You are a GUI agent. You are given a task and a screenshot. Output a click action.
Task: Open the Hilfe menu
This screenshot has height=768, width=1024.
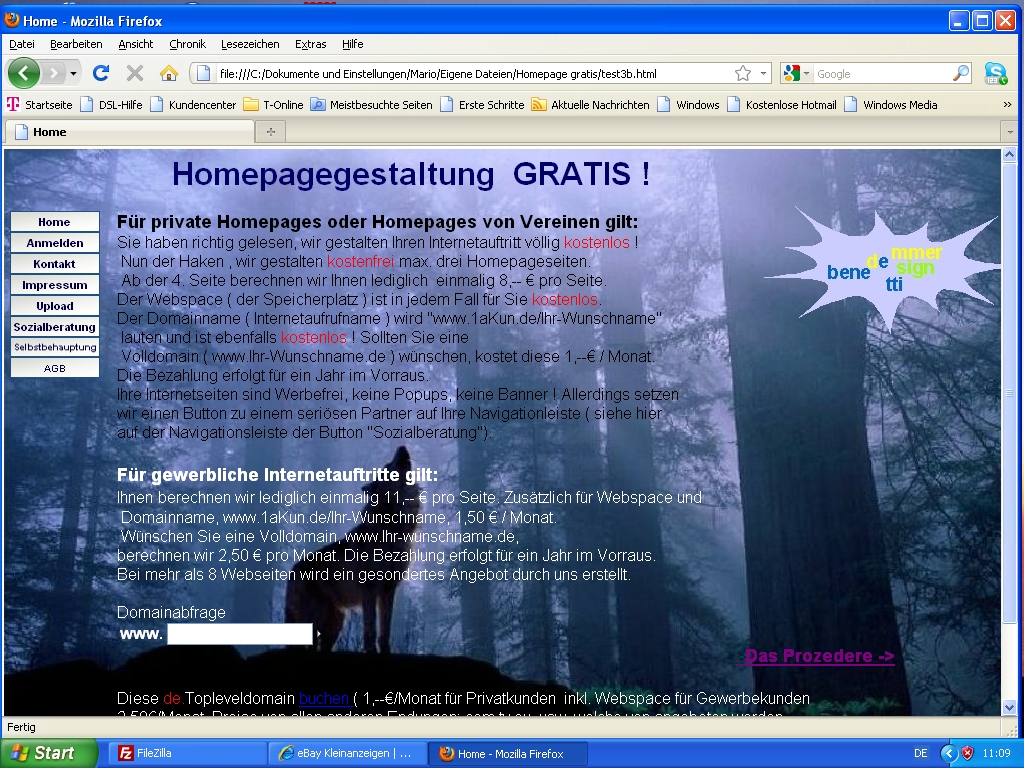point(352,44)
